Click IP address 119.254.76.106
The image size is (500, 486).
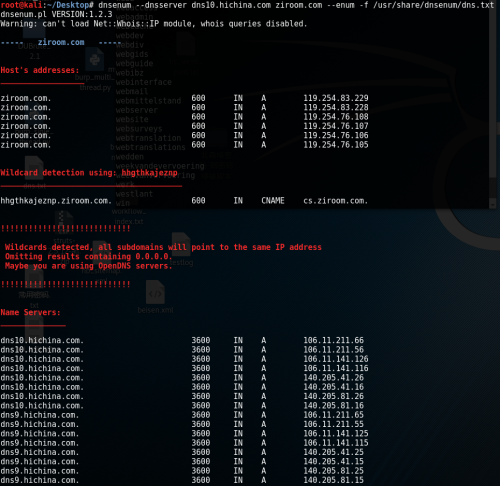click(336, 135)
